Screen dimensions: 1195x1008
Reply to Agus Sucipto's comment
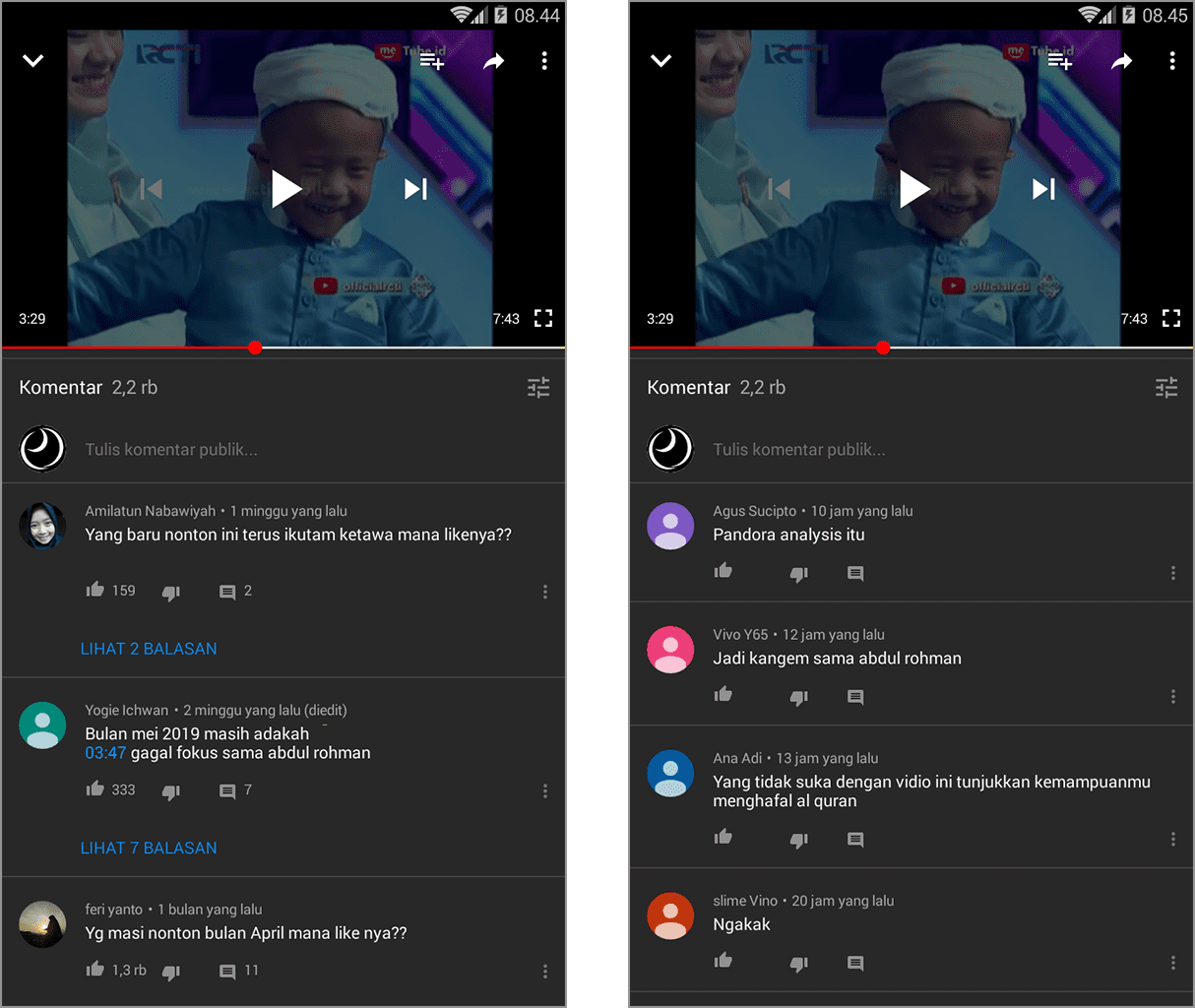click(x=855, y=574)
